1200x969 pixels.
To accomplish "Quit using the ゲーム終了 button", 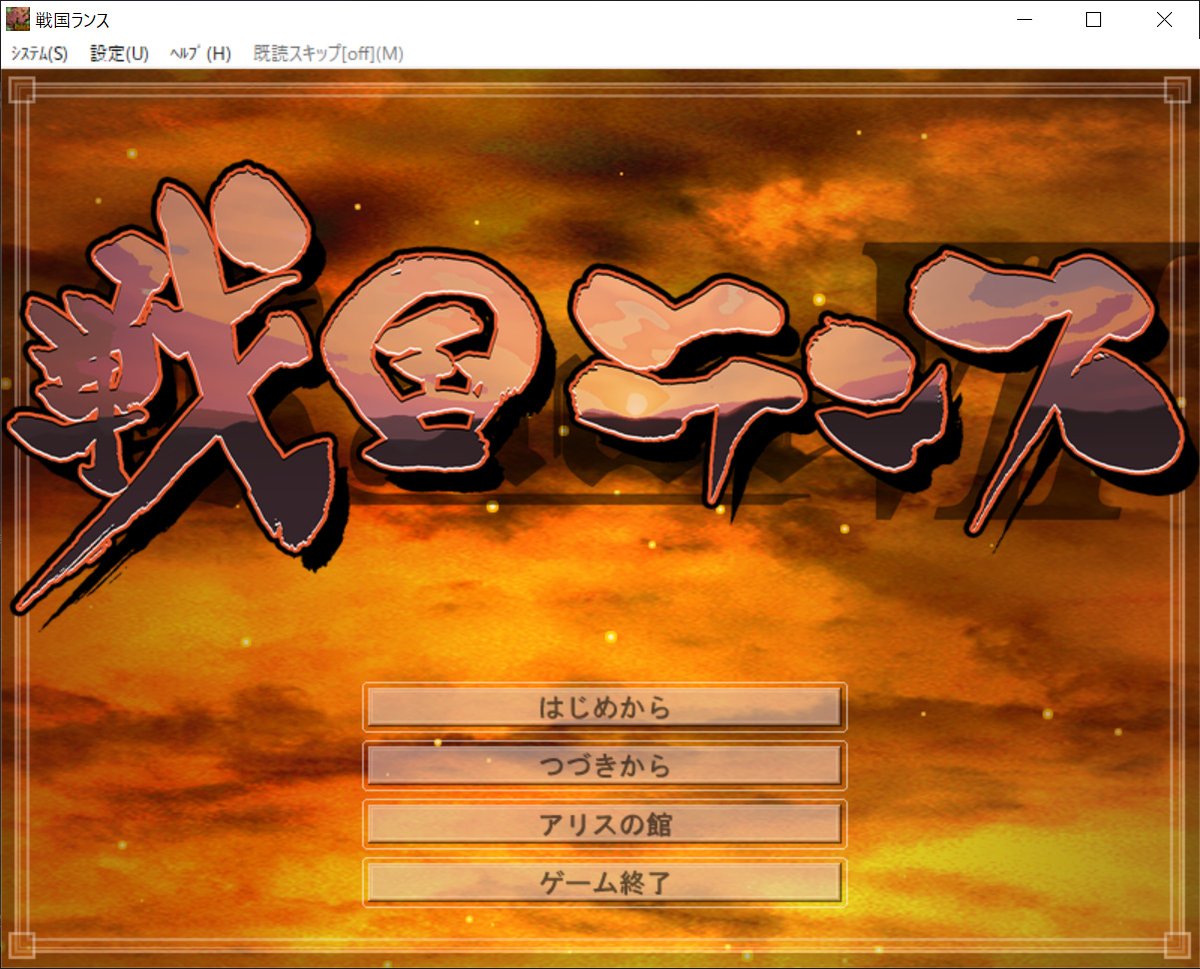I will pyautogui.click(x=604, y=883).
